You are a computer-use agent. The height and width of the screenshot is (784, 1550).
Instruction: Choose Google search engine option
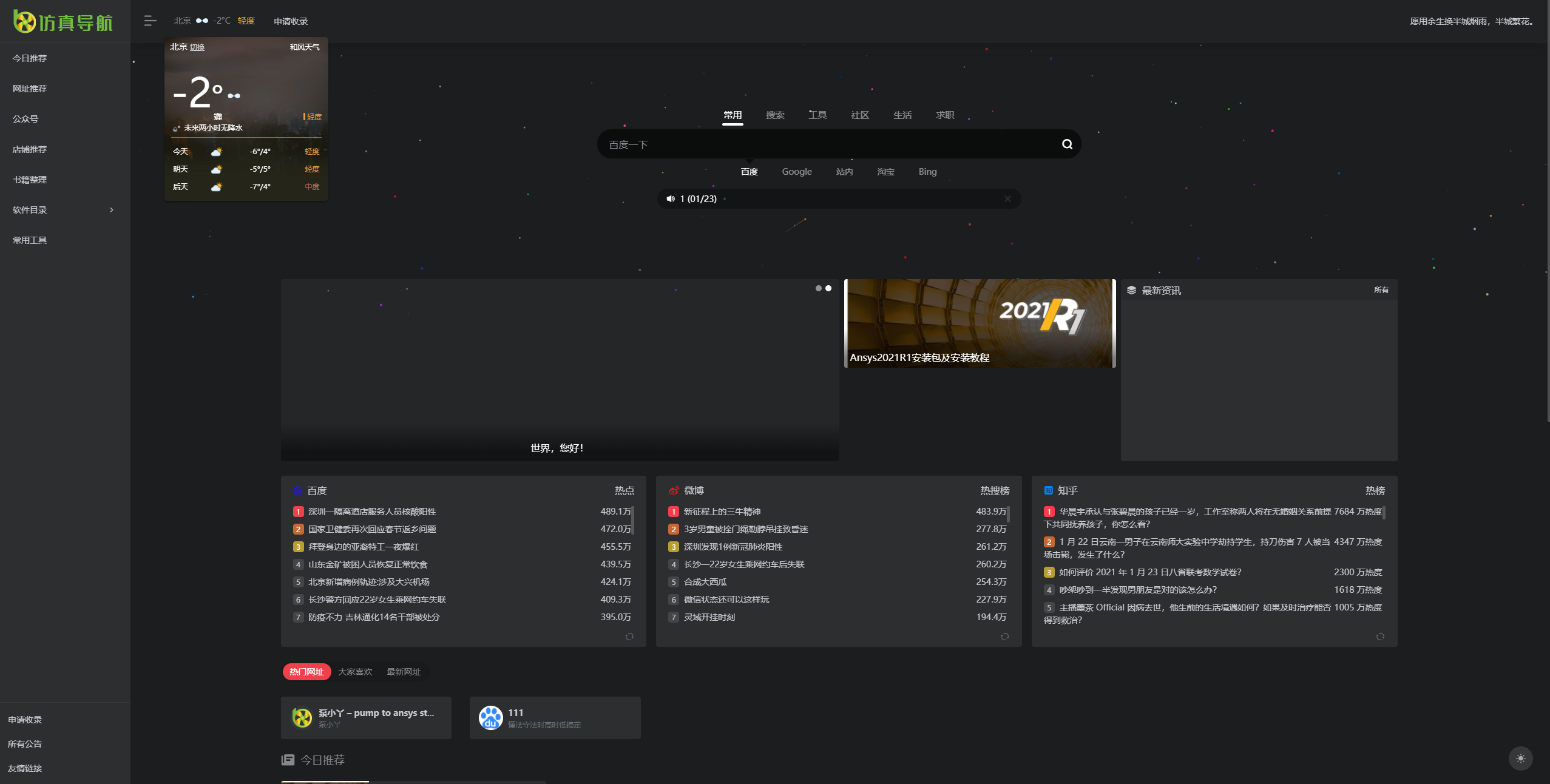coord(797,172)
